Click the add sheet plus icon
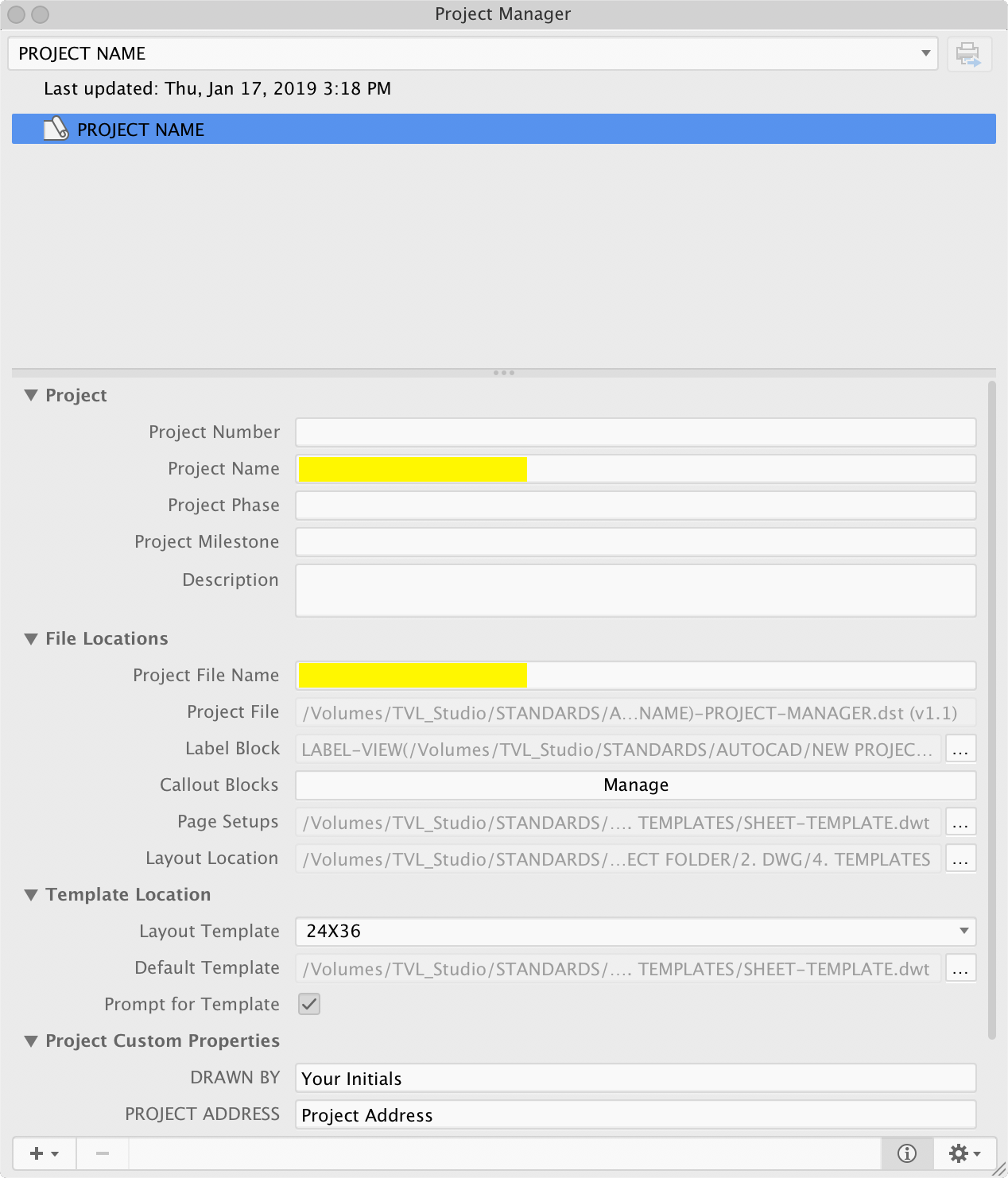The height and width of the screenshot is (1178, 1008). (37, 1153)
